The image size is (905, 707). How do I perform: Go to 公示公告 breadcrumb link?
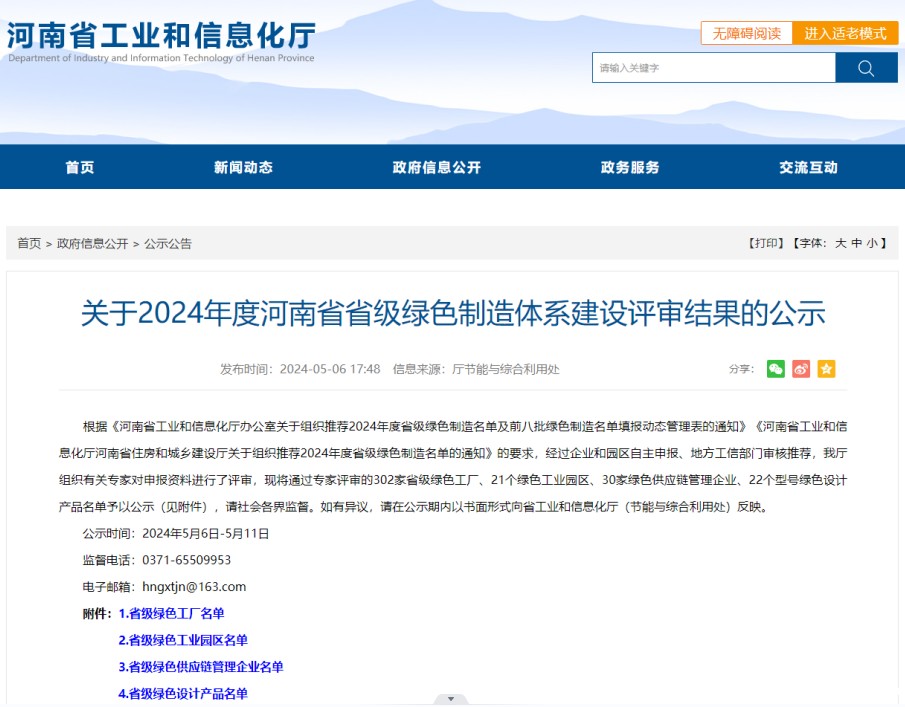(x=168, y=243)
